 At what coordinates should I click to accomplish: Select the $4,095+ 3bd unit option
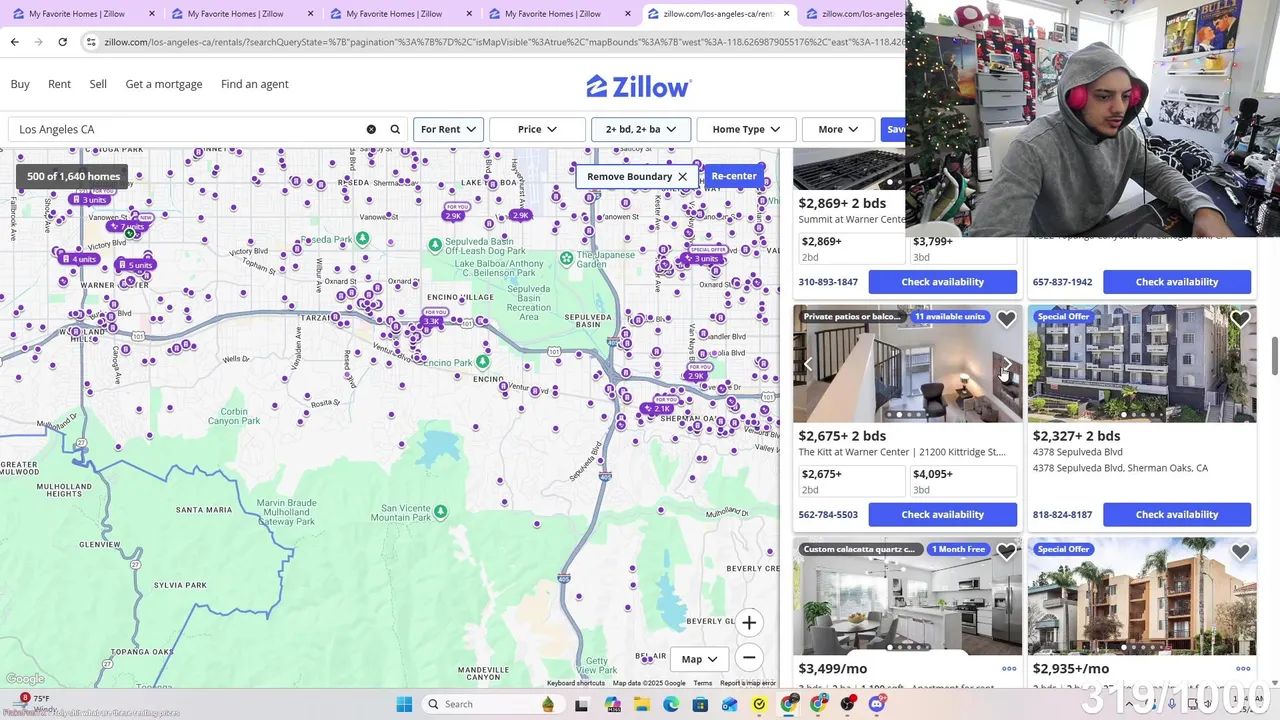(962, 481)
